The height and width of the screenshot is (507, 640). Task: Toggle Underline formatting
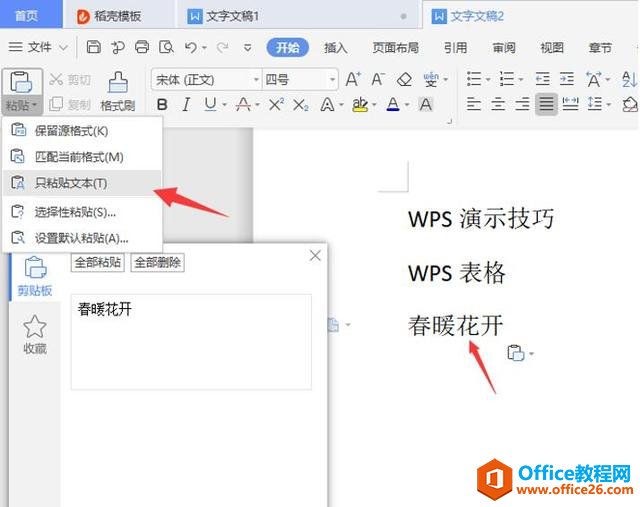point(210,105)
